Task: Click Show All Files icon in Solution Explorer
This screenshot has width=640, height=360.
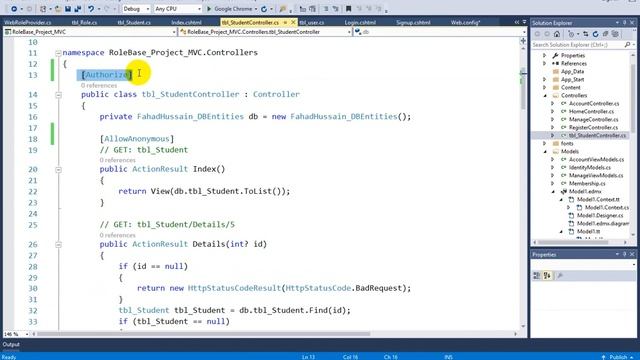Action: click(615, 34)
